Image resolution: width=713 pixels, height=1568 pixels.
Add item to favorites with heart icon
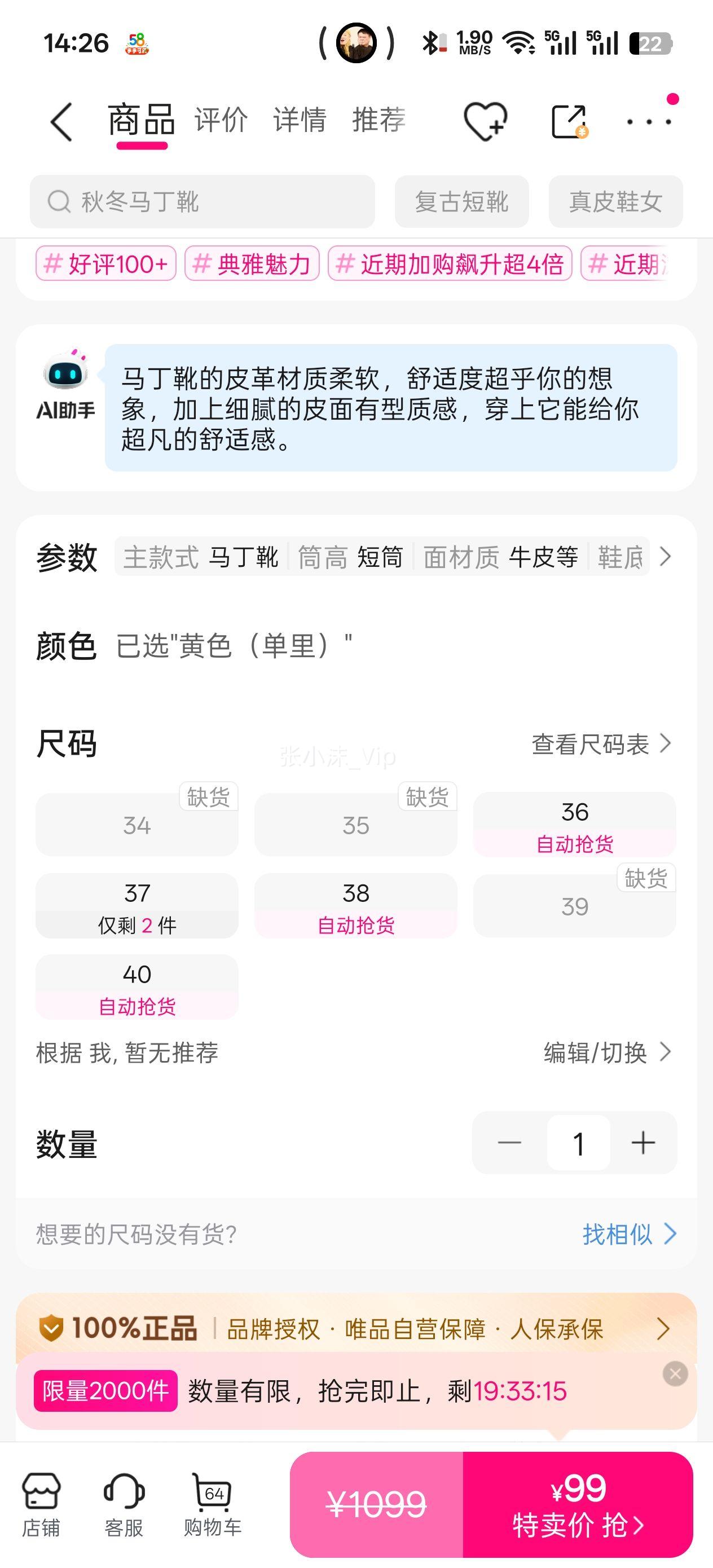pyautogui.click(x=485, y=121)
